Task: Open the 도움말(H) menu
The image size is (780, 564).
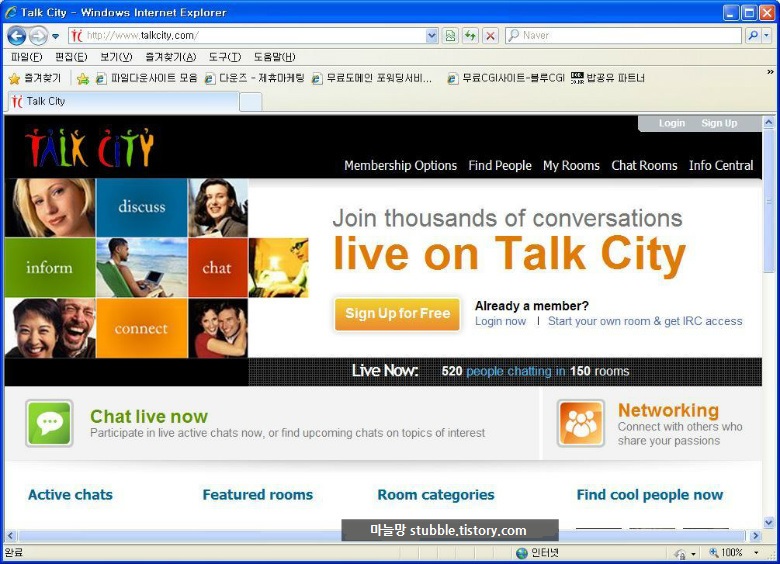Action: tap(274, 57)
